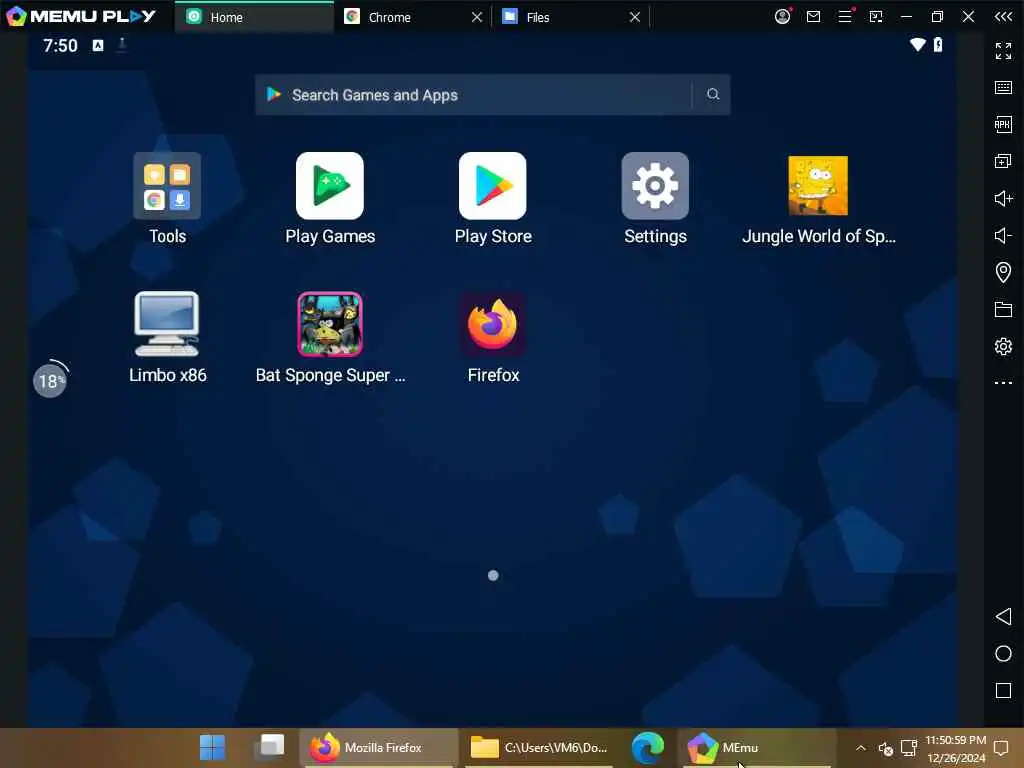
Task: Show more sidebar options (three dots)
Action: 1003,383
